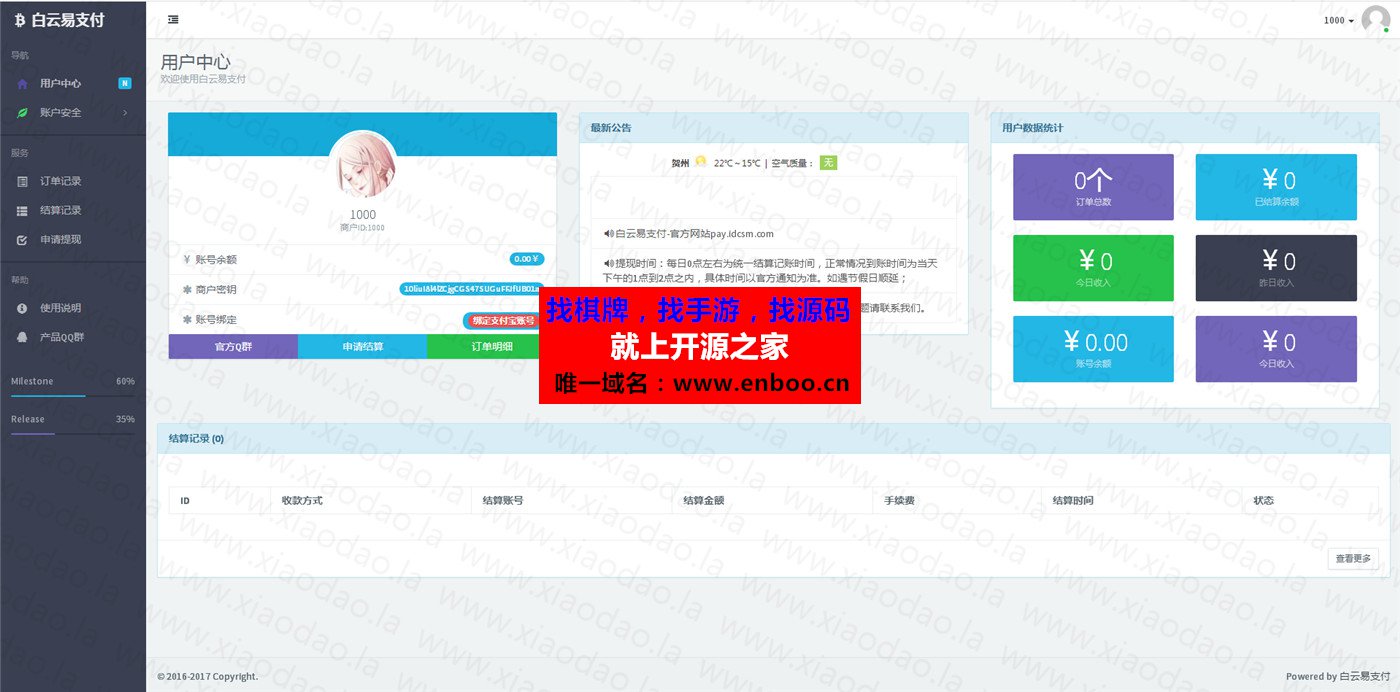Click the speaker icon before 白云易支付-官方网站

[x=608, y=234]
